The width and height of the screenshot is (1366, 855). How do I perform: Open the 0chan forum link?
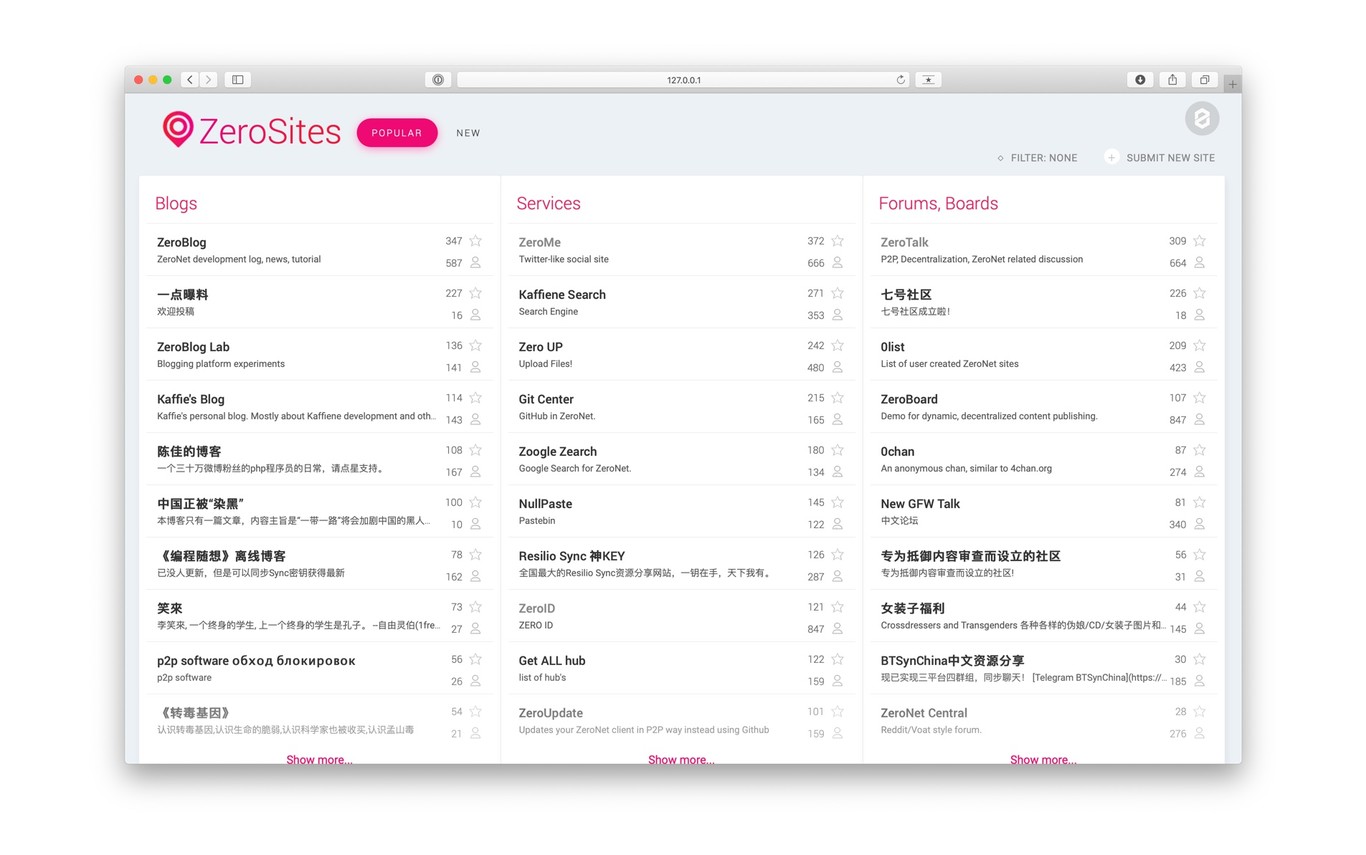(x=897, y=451)
